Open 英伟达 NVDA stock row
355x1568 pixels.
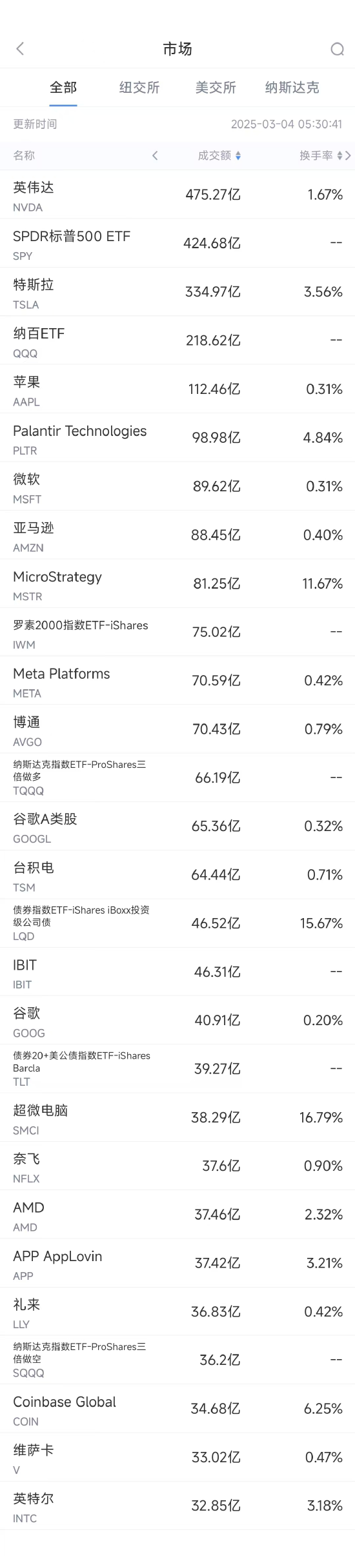(x=177, y=195)
